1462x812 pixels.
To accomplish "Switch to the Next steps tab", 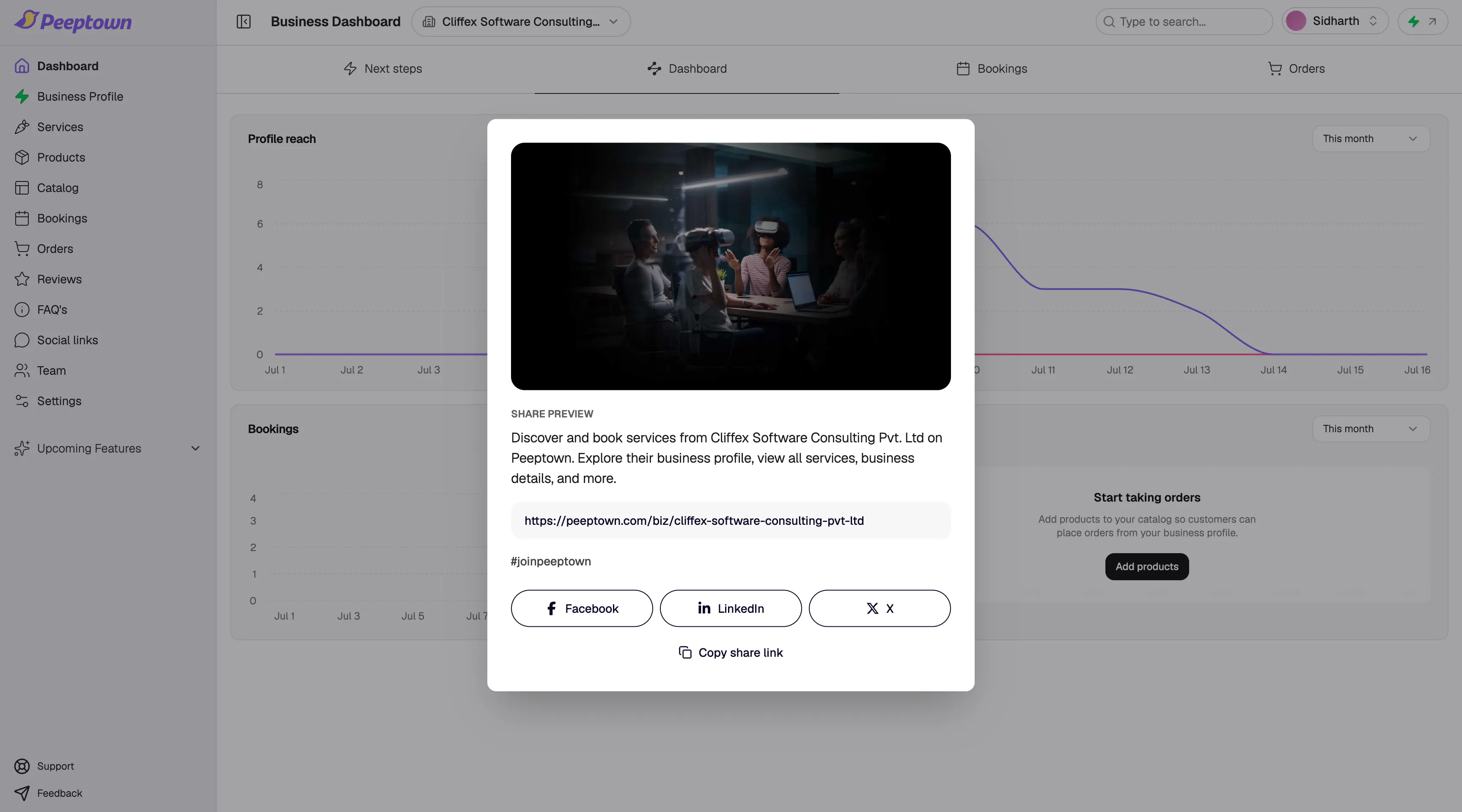I will pyautogui.click(x=382, y=69).
